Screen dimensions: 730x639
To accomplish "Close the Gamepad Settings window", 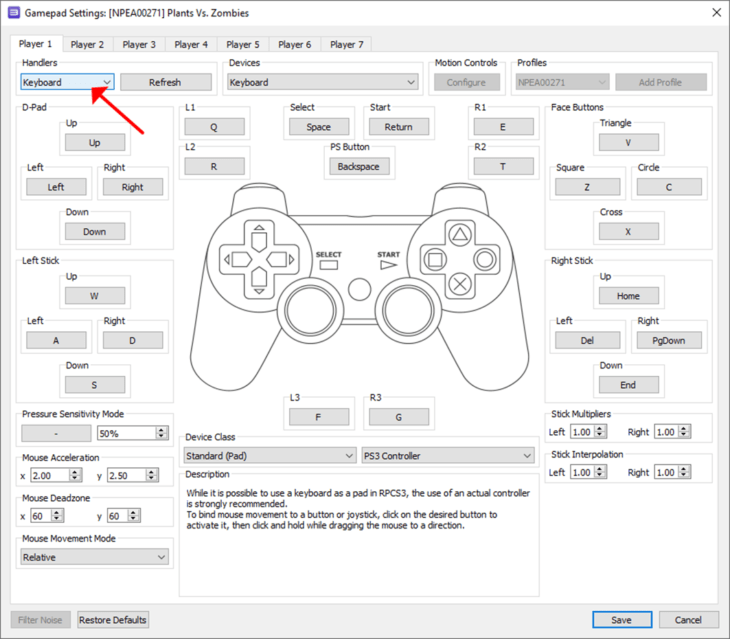I will pyautogui.click(x=716, y=13).
